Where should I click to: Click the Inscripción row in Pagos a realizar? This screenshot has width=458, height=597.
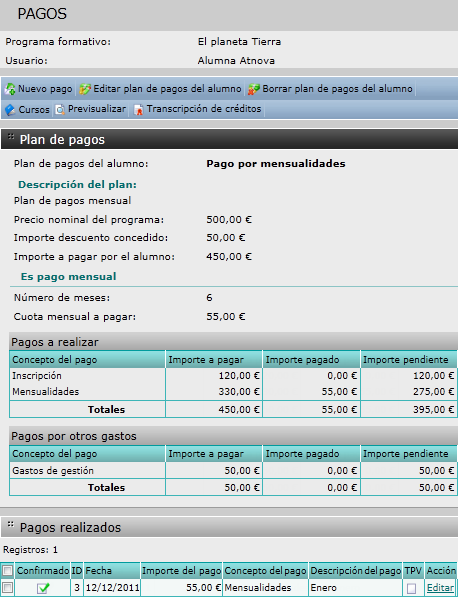pos(233,376)
